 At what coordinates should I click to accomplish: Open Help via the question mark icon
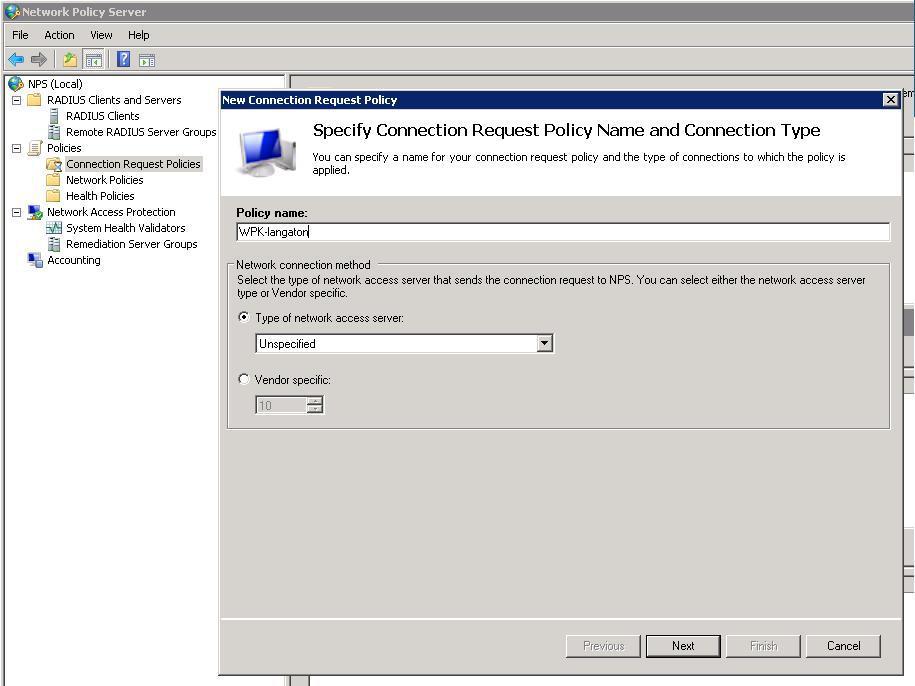(124, 59)
